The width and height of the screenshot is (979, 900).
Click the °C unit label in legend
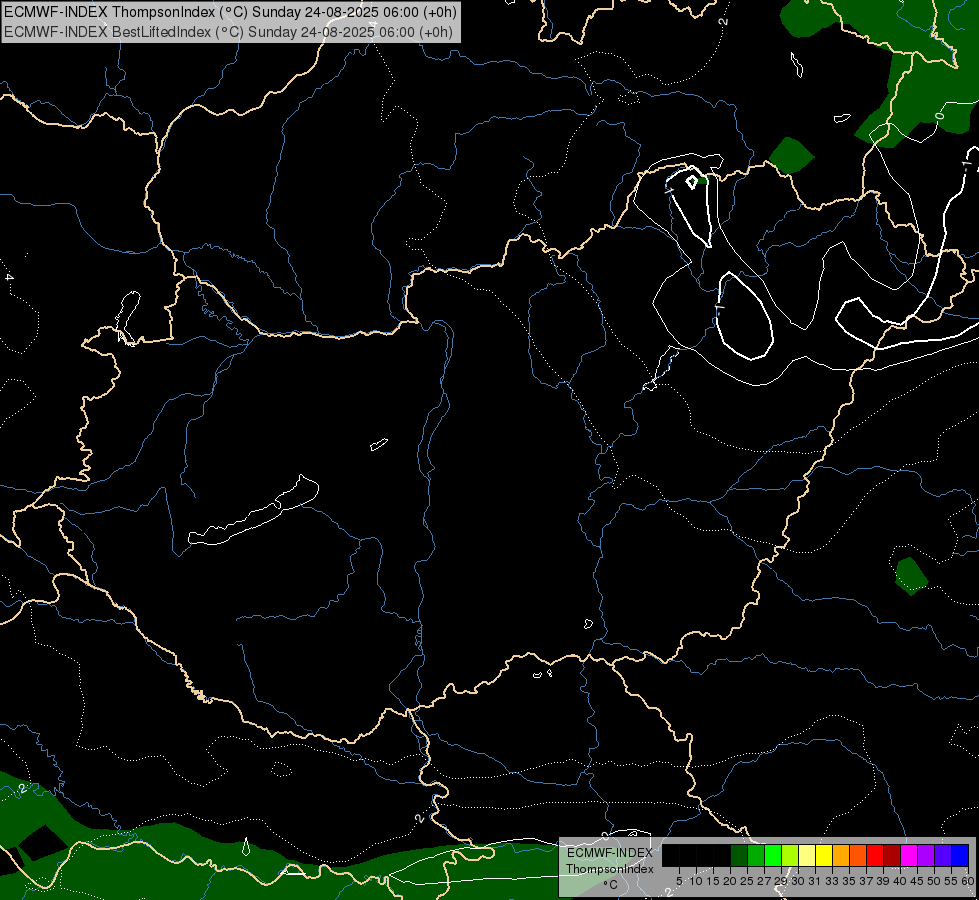(611, 884)
